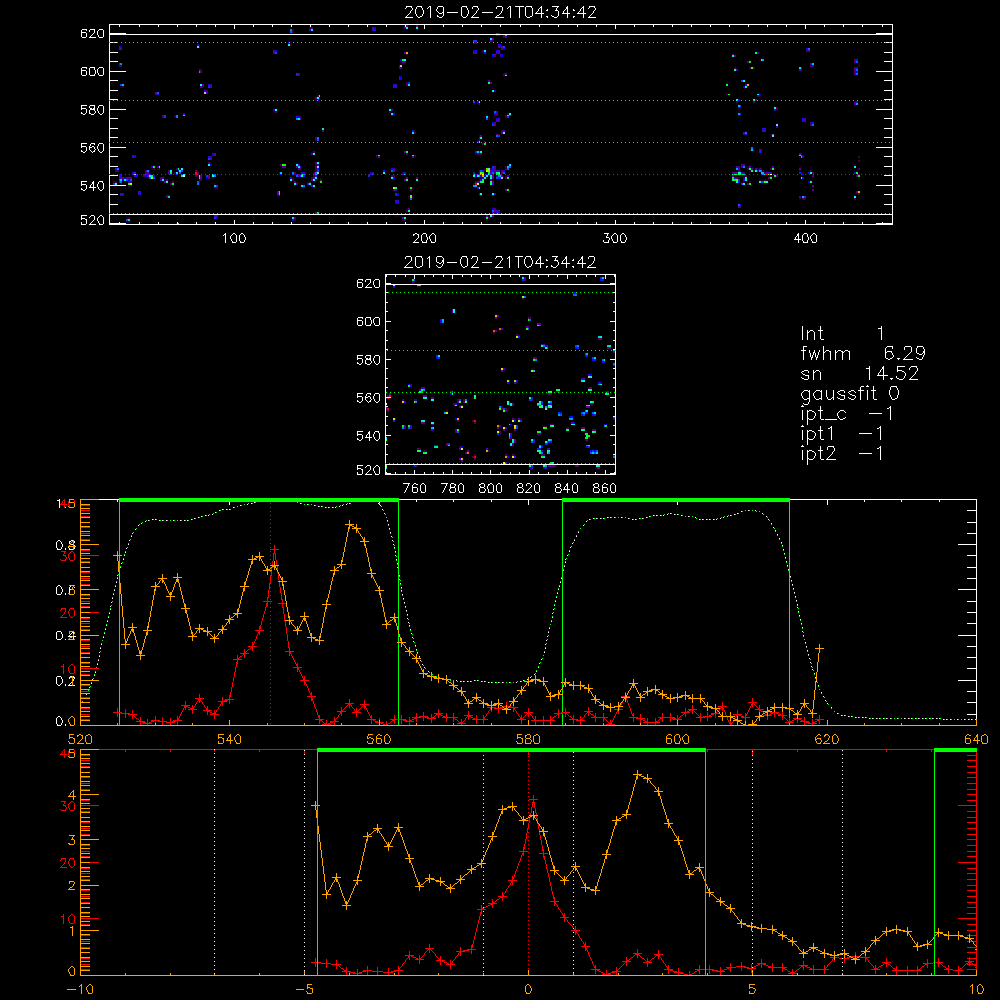The image size is (1000, 1000).
Task: Click the 'ipt2 -1' line
Action: [842, 453]
